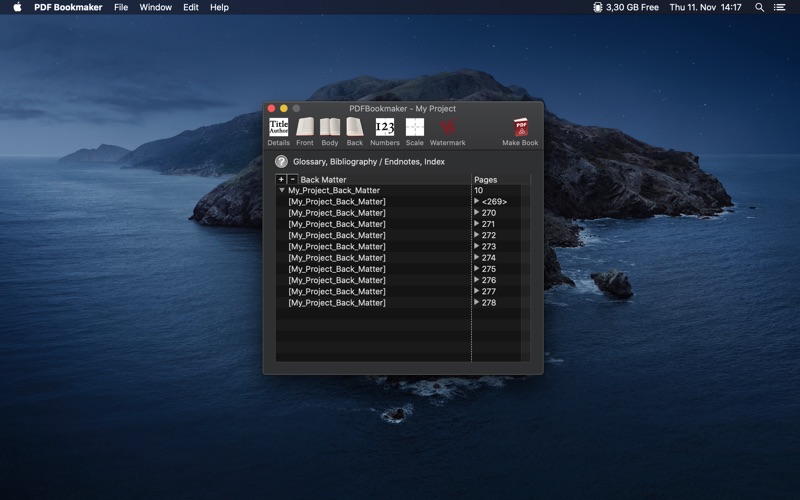Expand the disclosure triangle next to 276
Image resolution: width=800 pixels, height=500 pixels.
477,280
